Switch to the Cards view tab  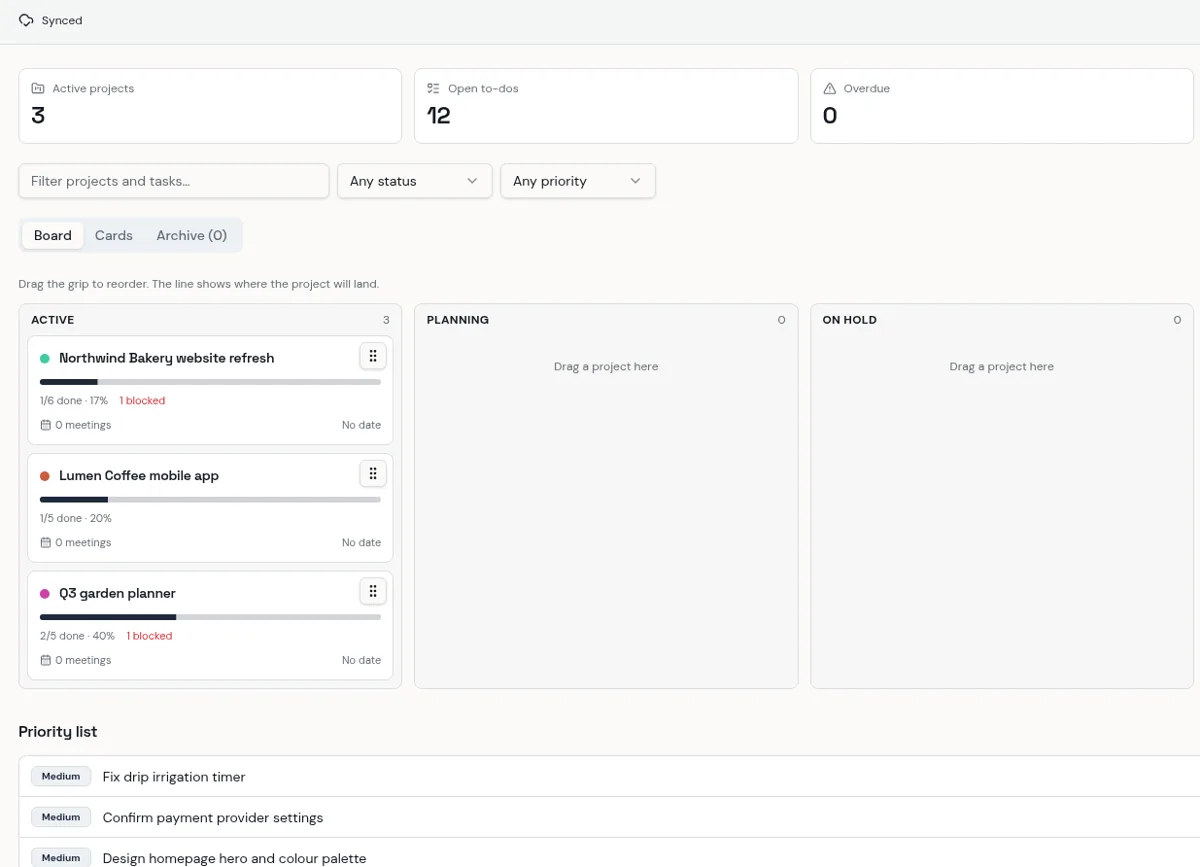(114, 235)
